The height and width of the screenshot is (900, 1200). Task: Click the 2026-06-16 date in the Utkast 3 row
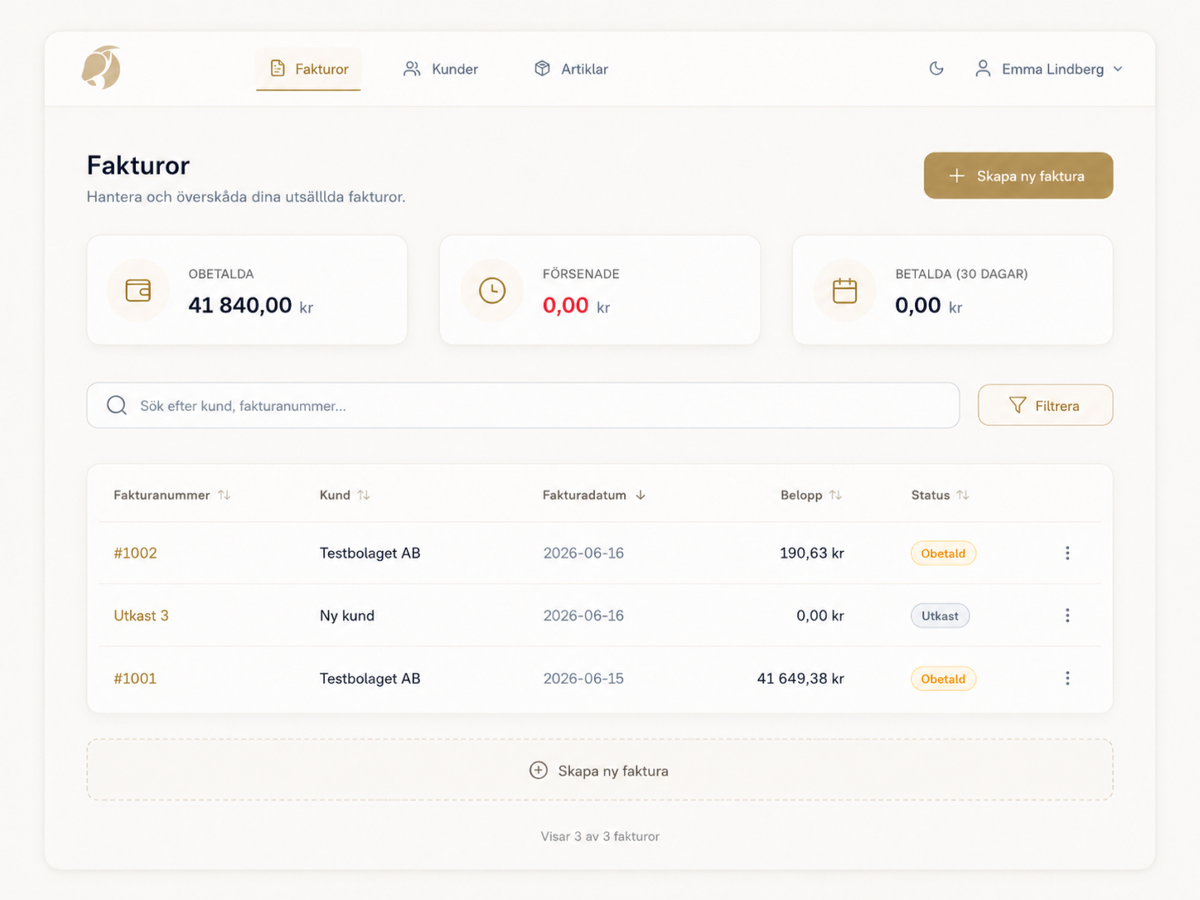[583, 616]
